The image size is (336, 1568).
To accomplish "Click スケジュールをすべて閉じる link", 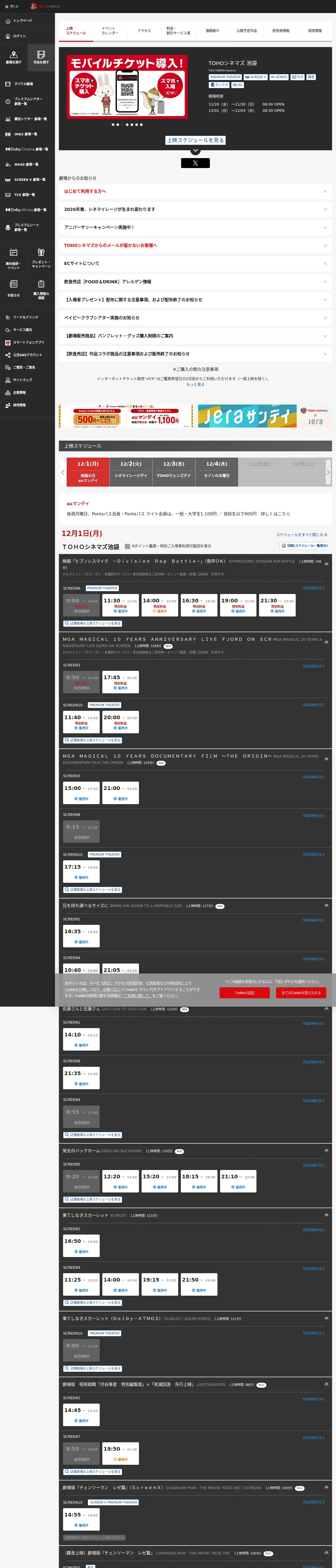I will [x=302, y=534].
